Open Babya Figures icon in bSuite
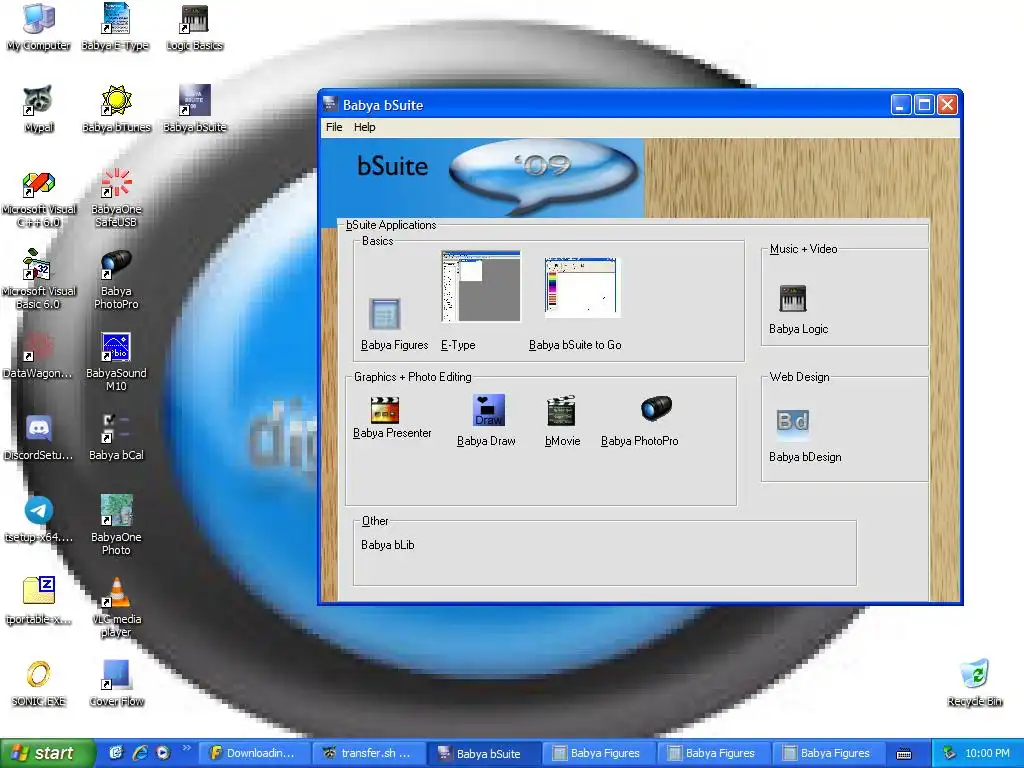The image size is (1024, 768). (x=384, y=313)
